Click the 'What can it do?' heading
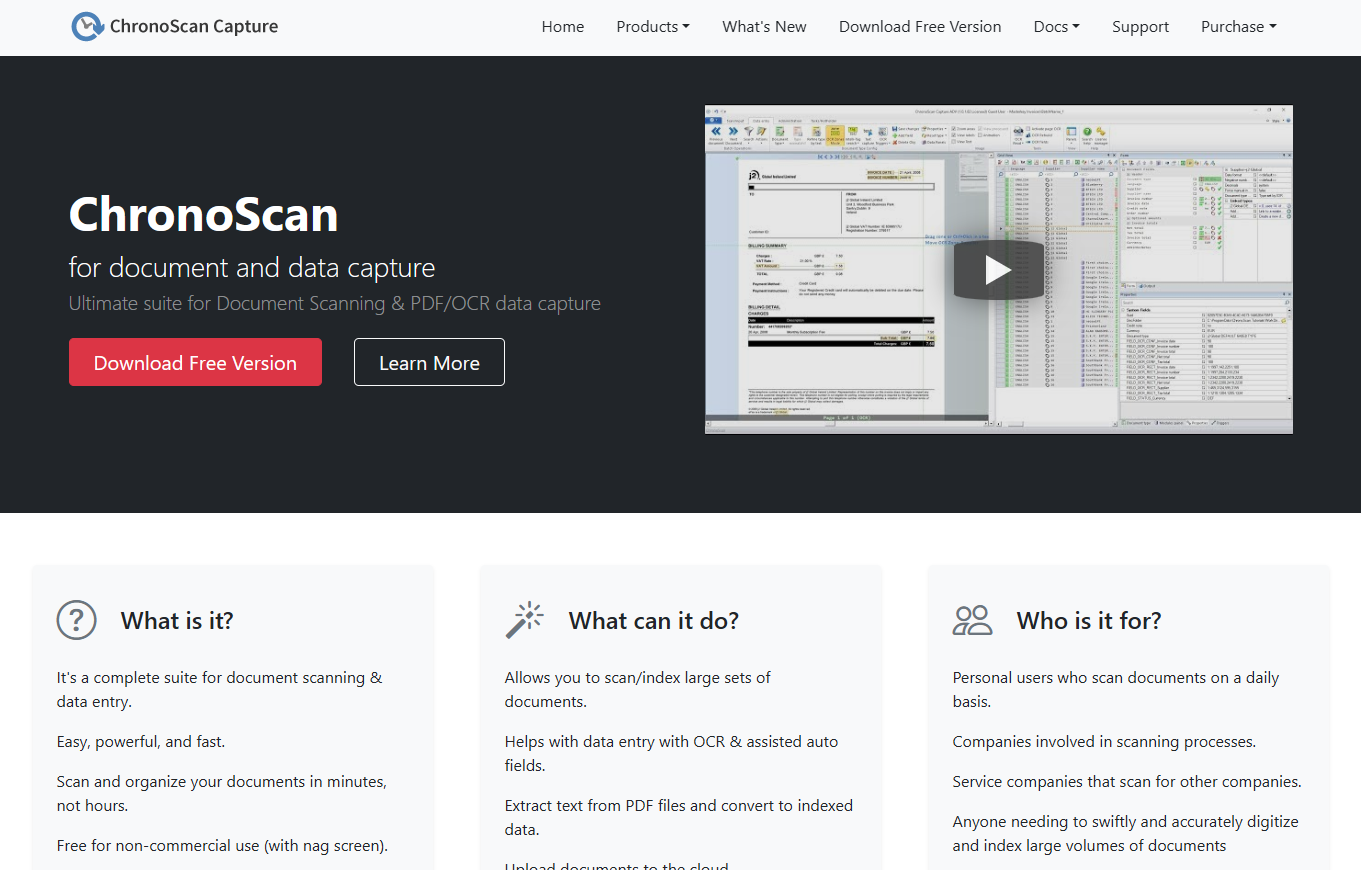 (654, 621)
